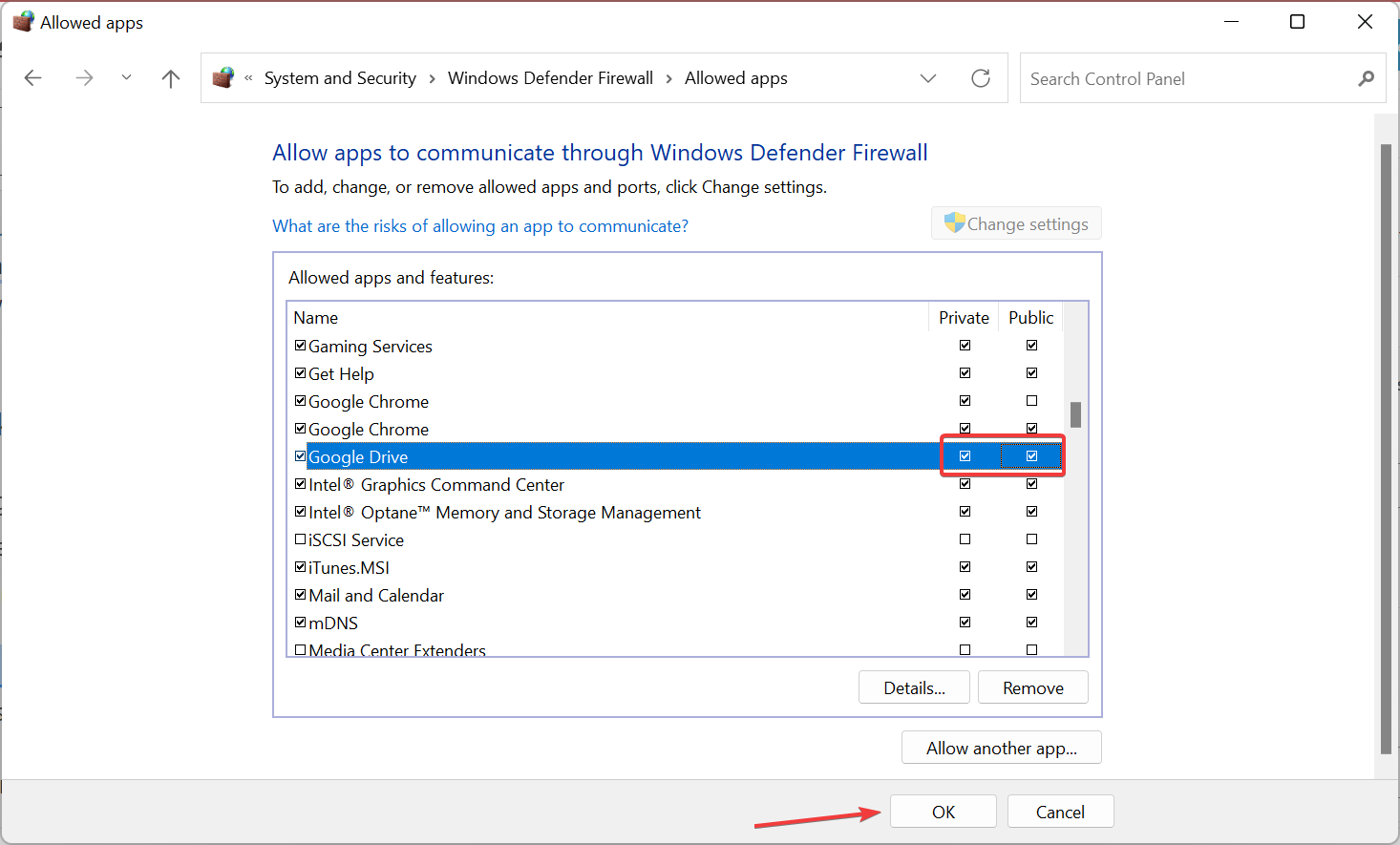Click the magnifier icon in the search box

pos(1367,78)
